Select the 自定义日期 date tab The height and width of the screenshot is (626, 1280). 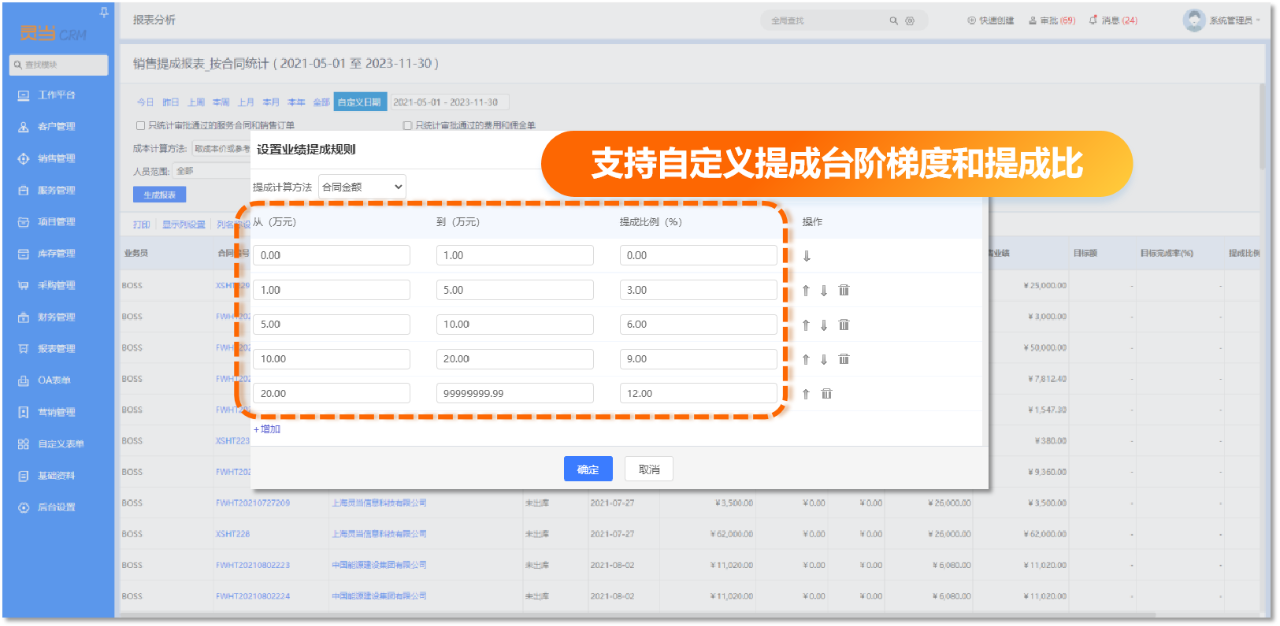tap(359, 102)
